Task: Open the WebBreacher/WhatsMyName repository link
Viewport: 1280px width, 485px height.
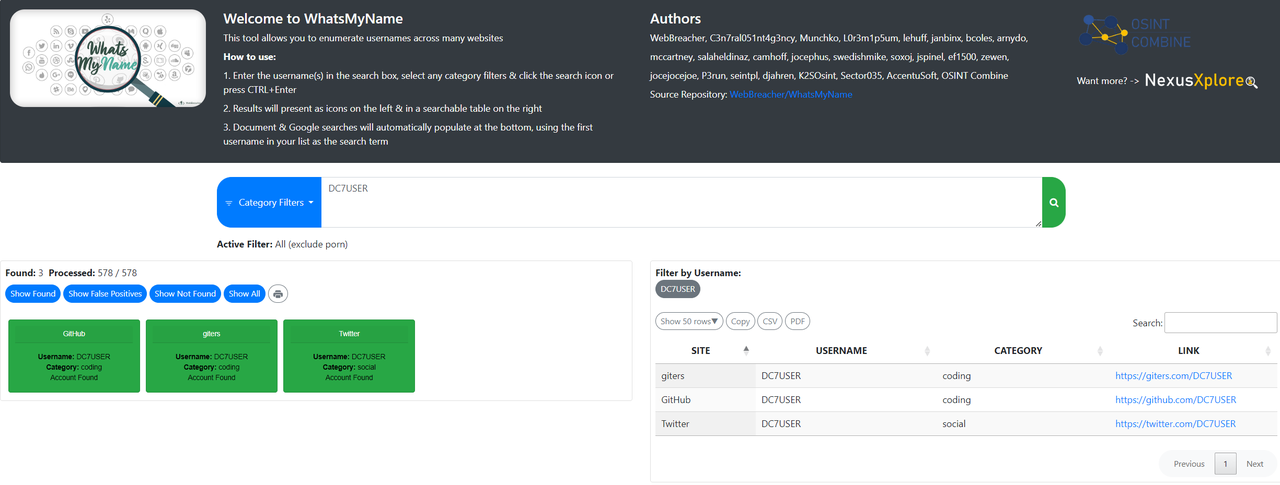Action: tap(791, 92)
